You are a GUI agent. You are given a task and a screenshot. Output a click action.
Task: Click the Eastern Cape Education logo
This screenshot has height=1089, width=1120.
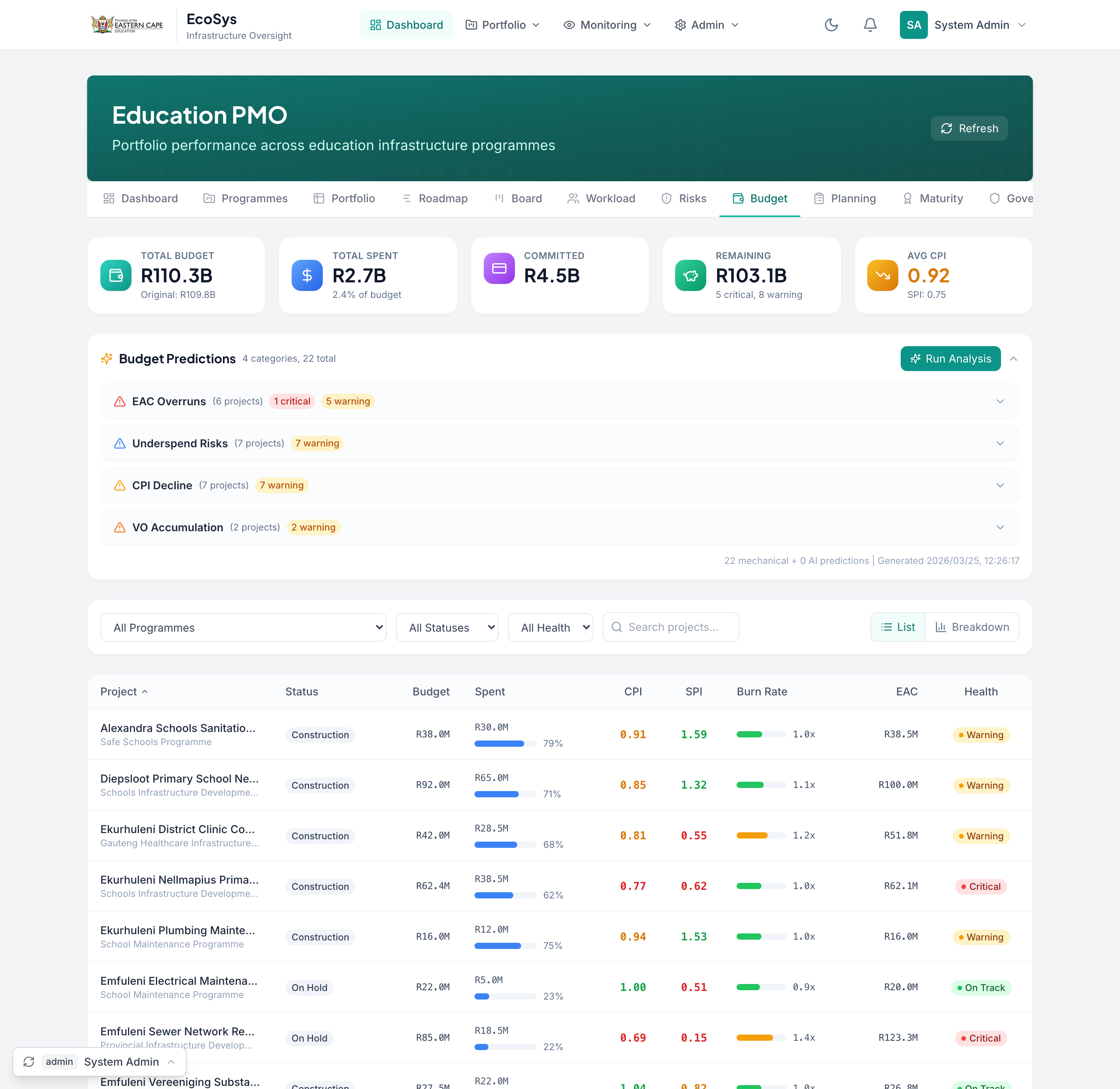127,25
